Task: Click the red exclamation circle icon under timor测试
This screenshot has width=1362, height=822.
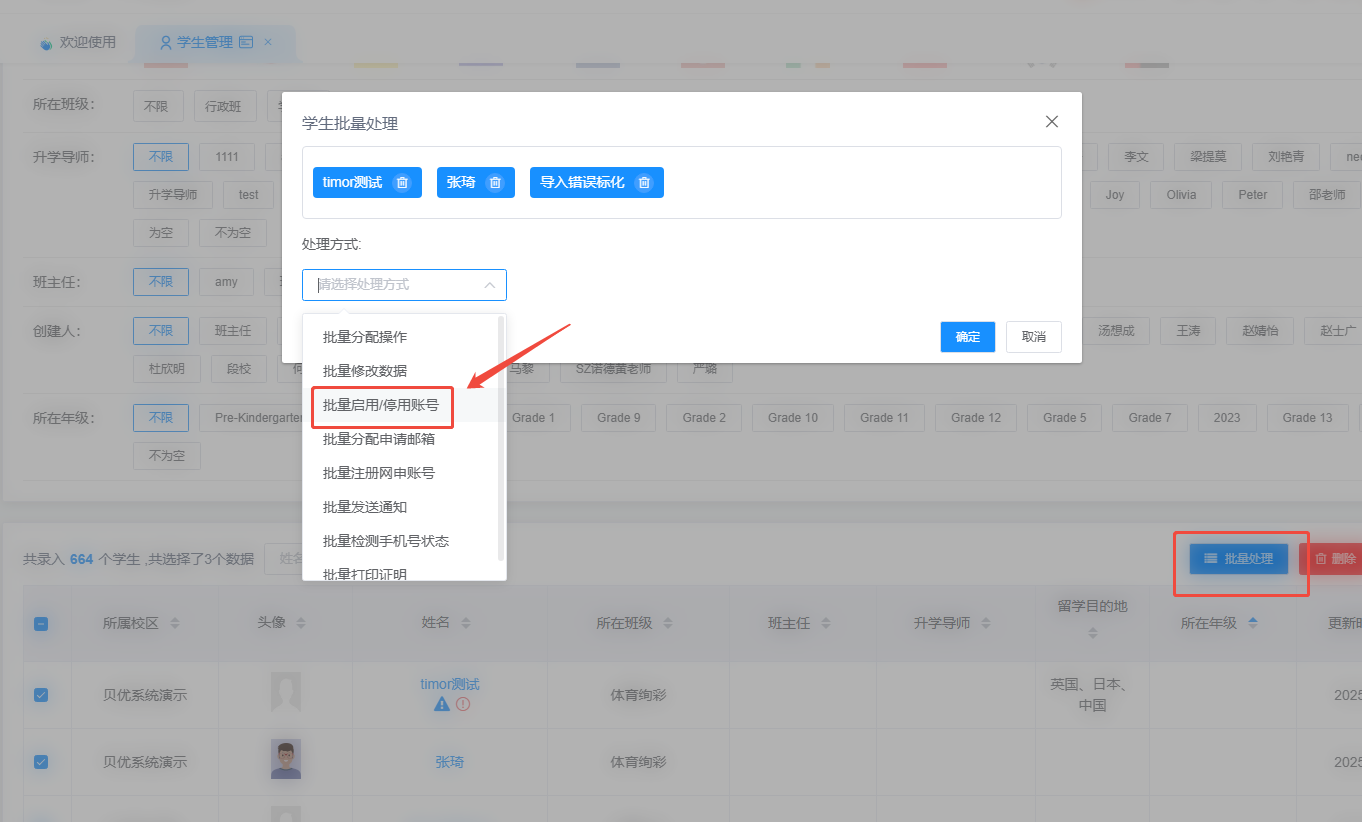Action: (463, 704)
